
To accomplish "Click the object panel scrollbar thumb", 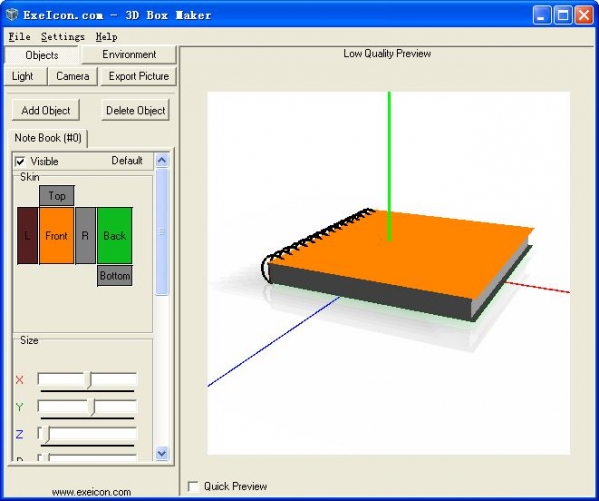I will pyautogui.click(x=162, y=232).
